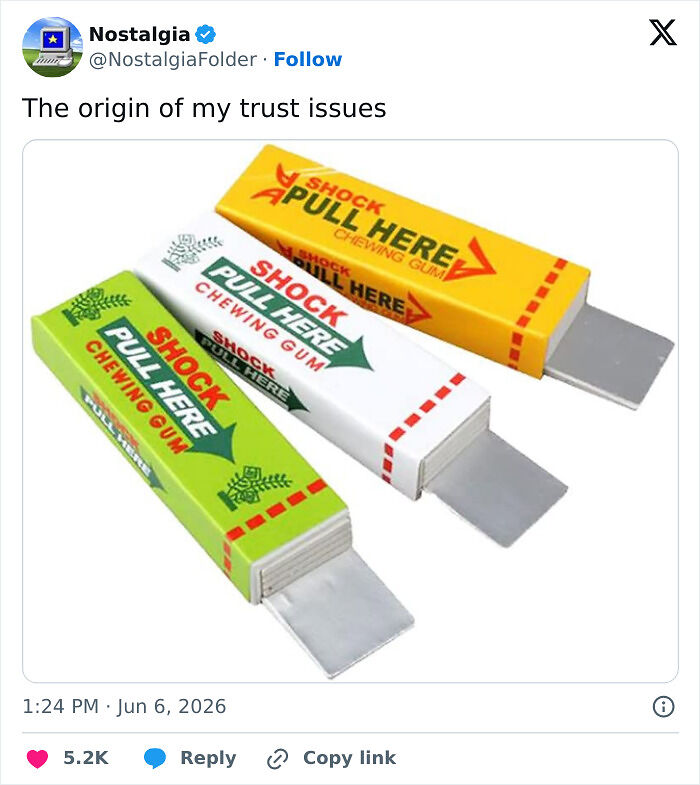The image size is (700, 785).
Task: Open the @NostalgiaFolder handle
Action: (x=173, y=60)
